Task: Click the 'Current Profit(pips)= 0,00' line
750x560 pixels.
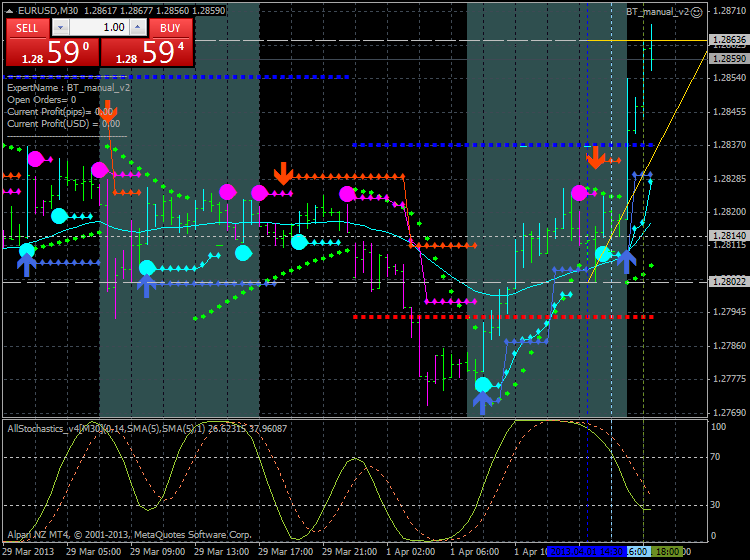Action: (60, 112)
